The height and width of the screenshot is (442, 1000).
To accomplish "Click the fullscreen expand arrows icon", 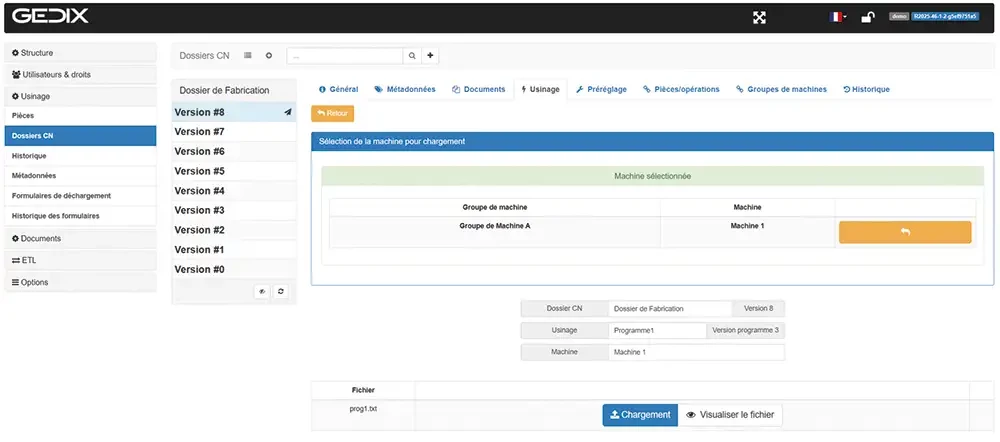I will [x=759, y=17].
